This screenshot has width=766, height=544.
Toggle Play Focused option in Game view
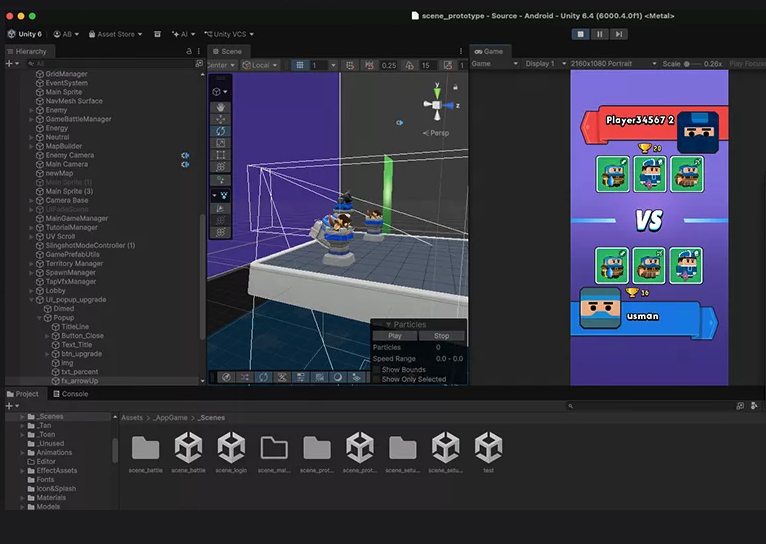(747, 63)
